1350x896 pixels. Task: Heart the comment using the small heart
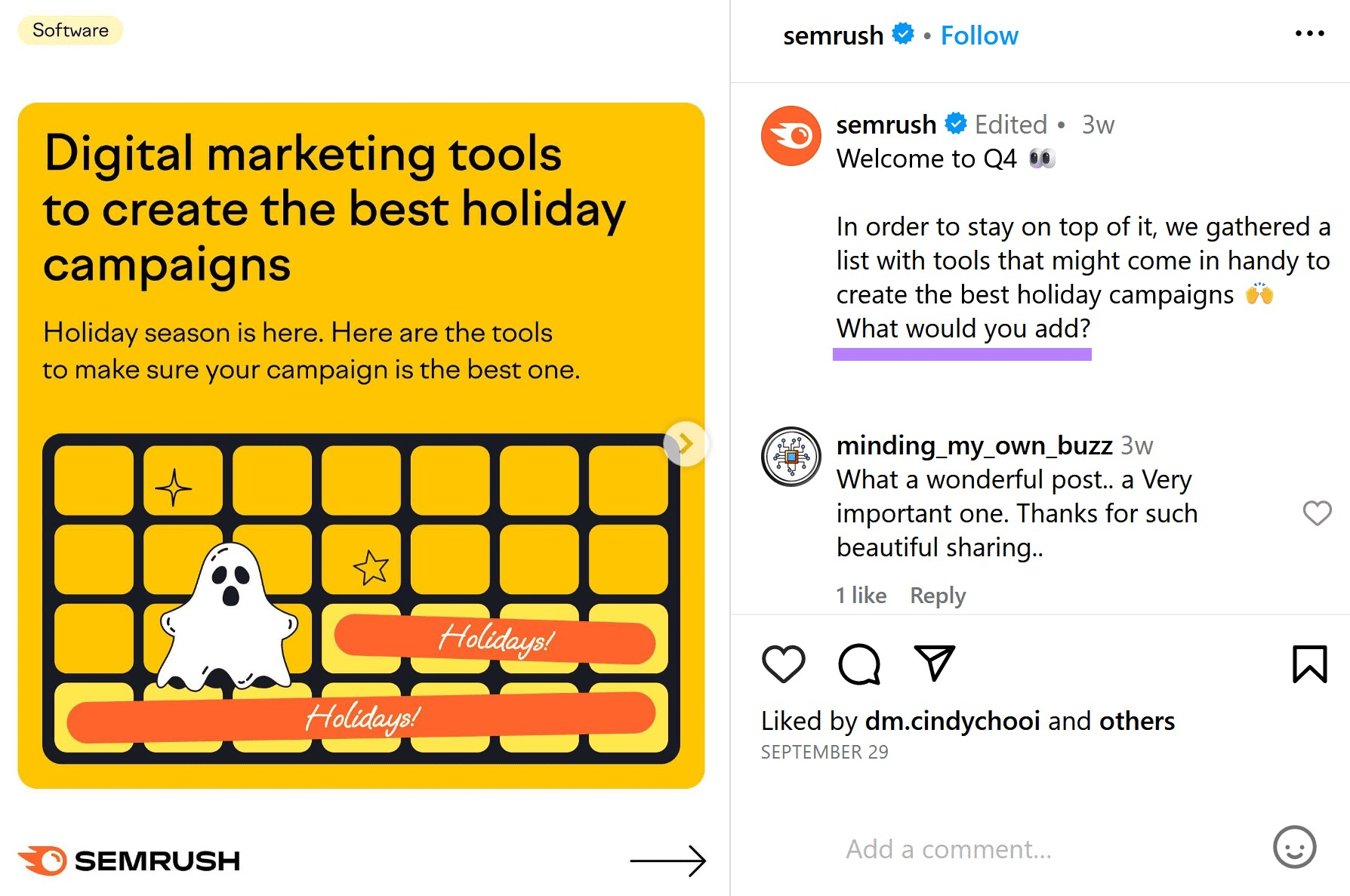click(1318, 513)
